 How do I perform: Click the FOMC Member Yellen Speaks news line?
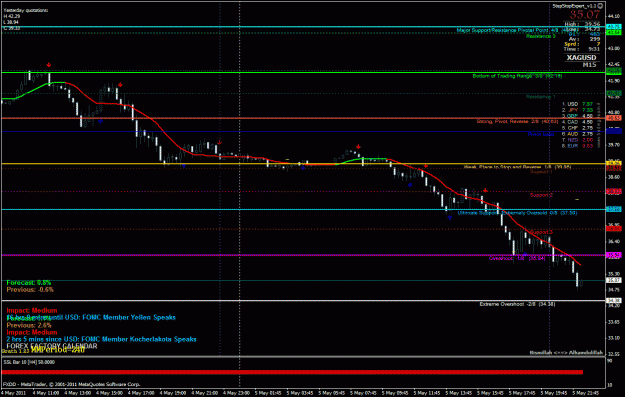pyautogui.click(x=91, y=318)
